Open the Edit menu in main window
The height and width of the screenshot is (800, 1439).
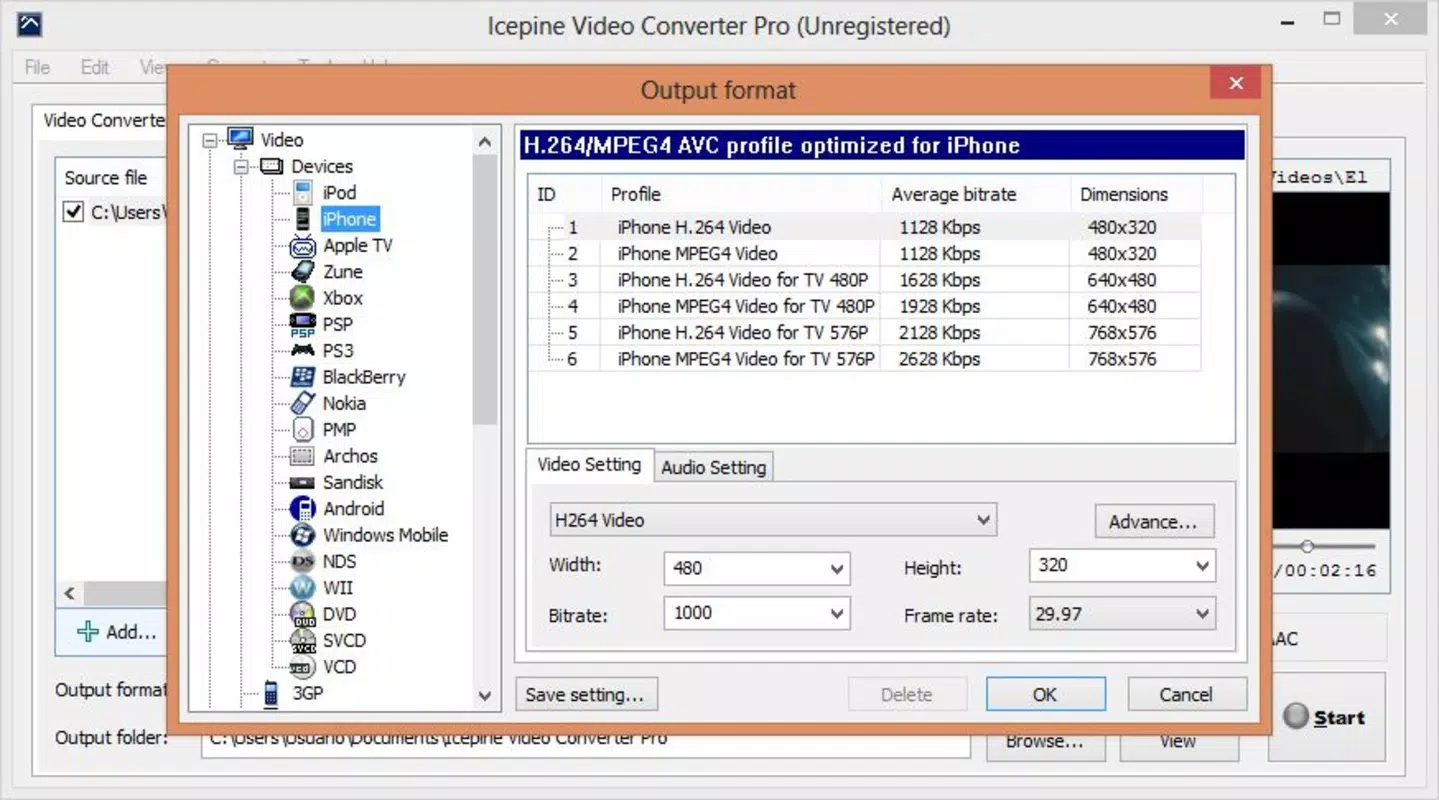point(95,67)
